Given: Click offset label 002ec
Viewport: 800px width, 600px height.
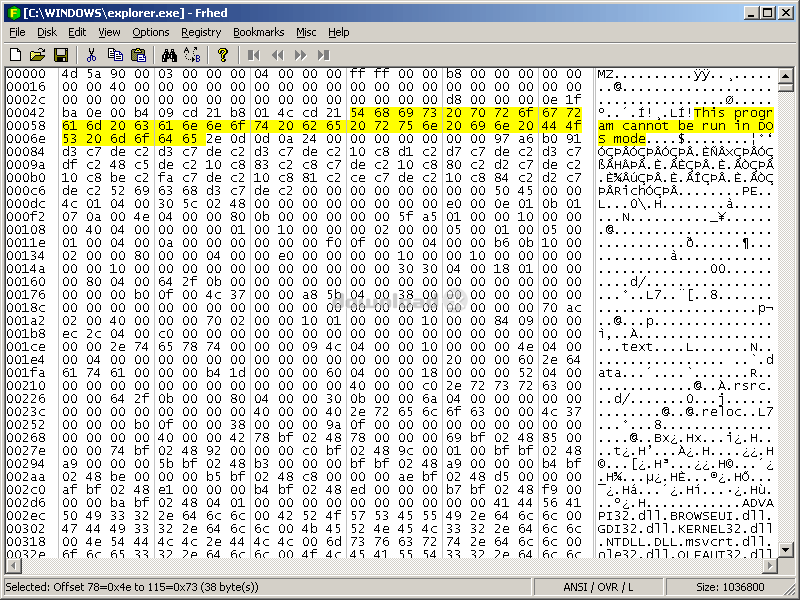Looking at the screenshot, I should (x=26, y=516).
